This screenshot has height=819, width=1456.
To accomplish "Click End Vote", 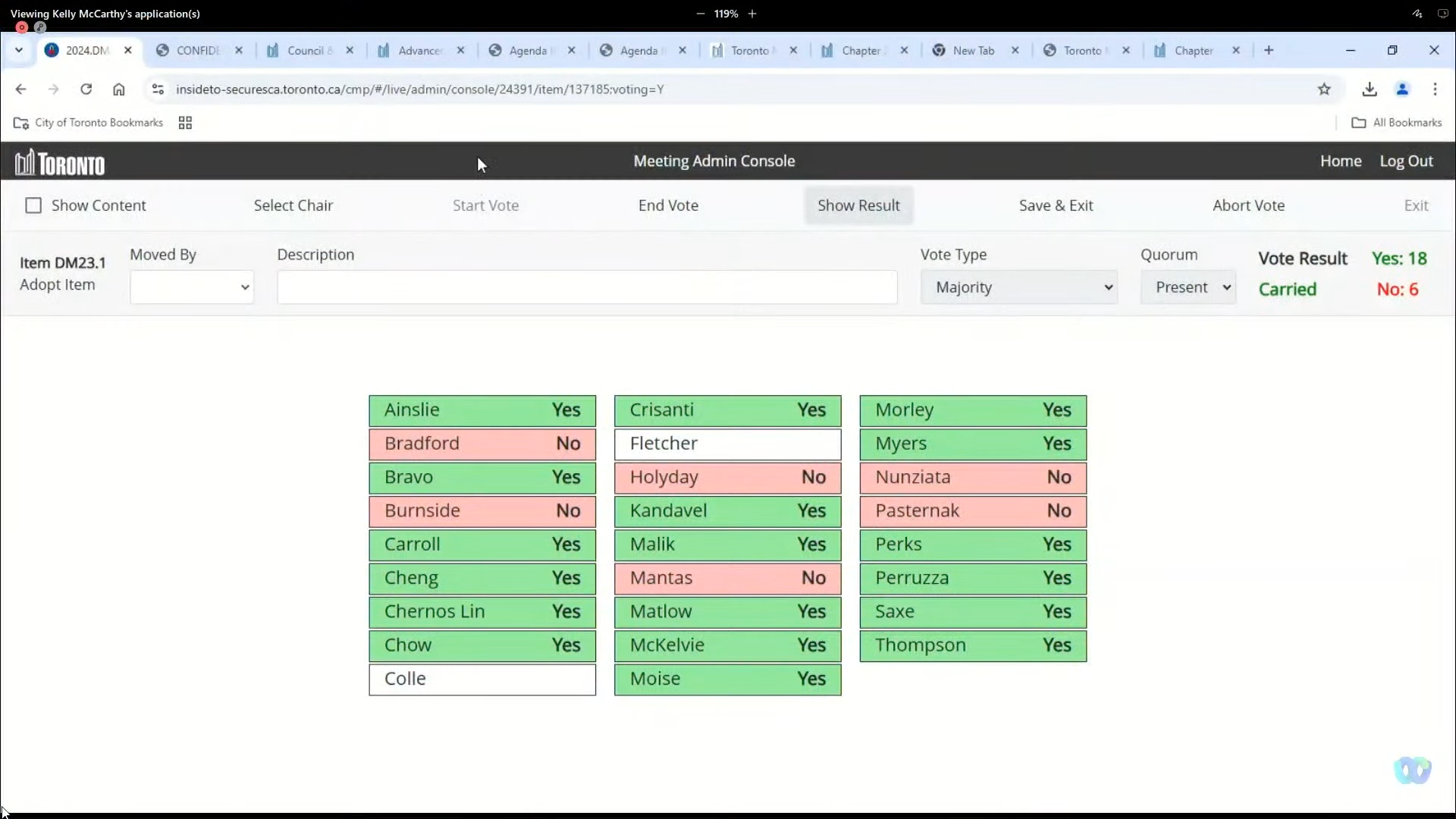I will (668, 206).
